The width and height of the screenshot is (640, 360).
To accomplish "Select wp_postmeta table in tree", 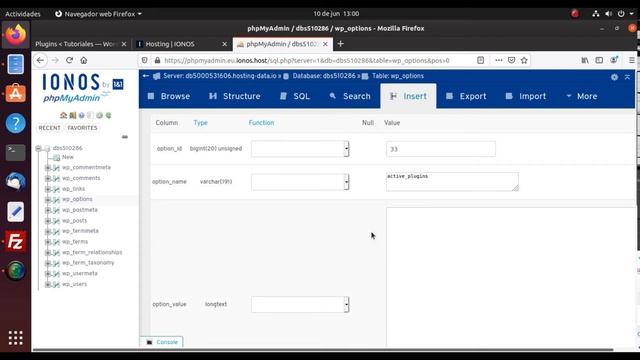I will [80, 210].
